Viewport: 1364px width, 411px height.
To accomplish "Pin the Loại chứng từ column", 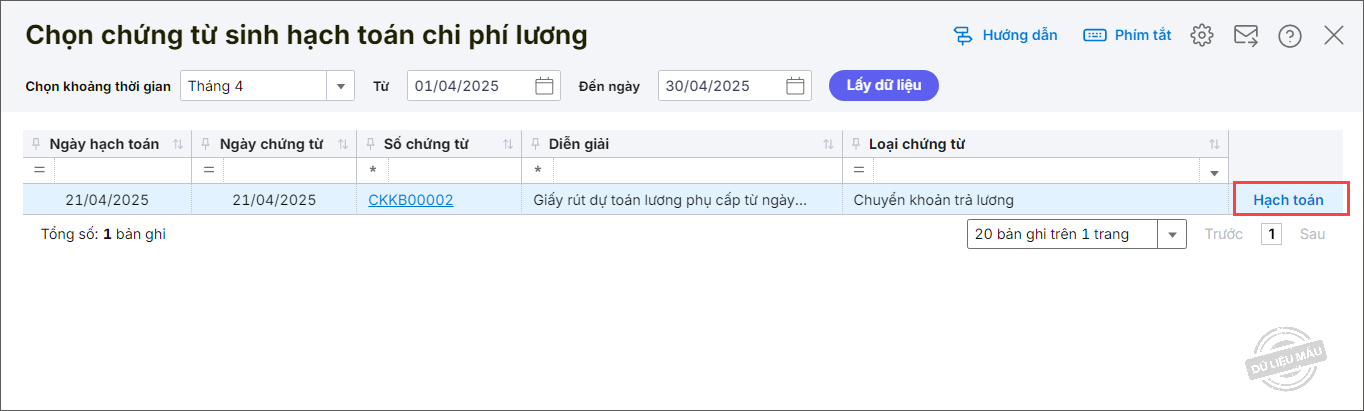I will coord(855,144).
